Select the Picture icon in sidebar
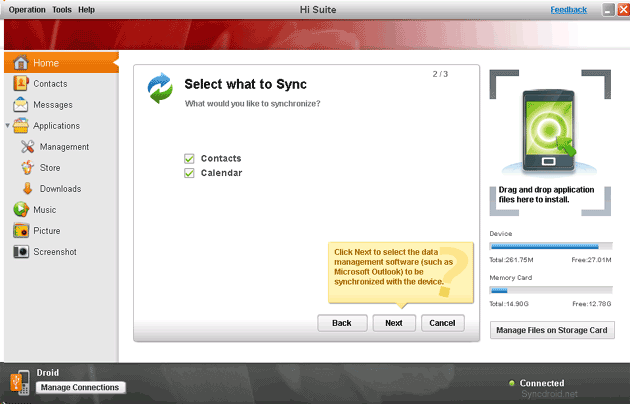 tap(21, 231)
